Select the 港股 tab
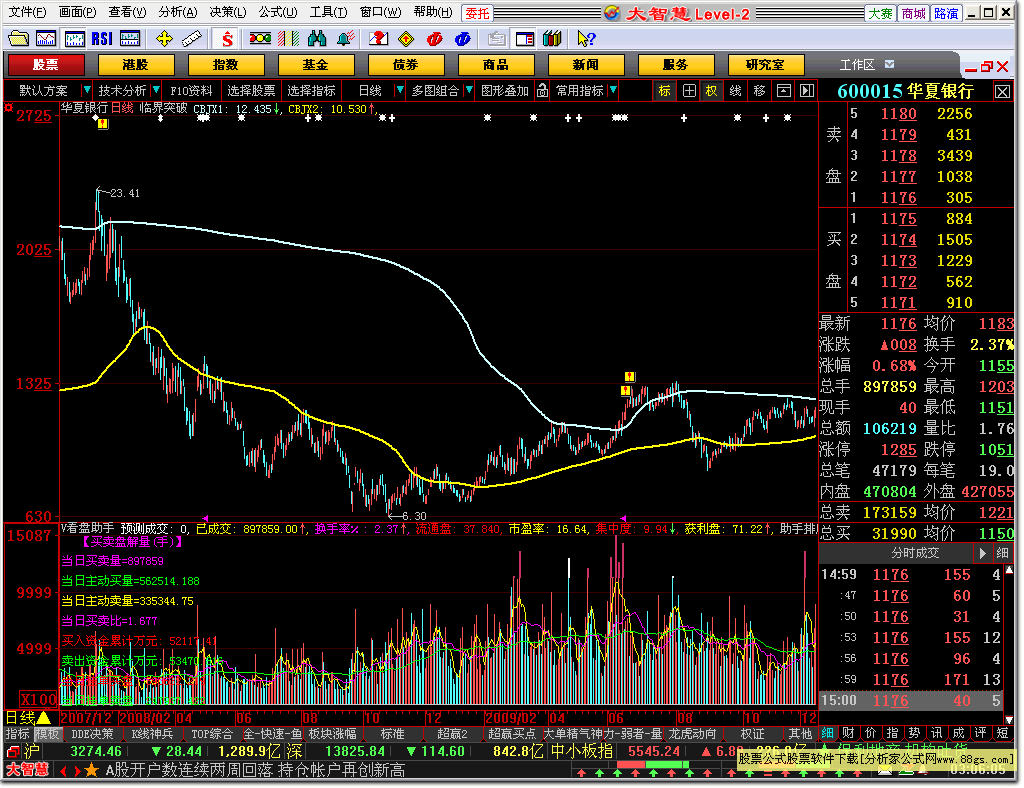This screenshot has height=788, width=1024. pyautogui.click(x=136, y=65)
